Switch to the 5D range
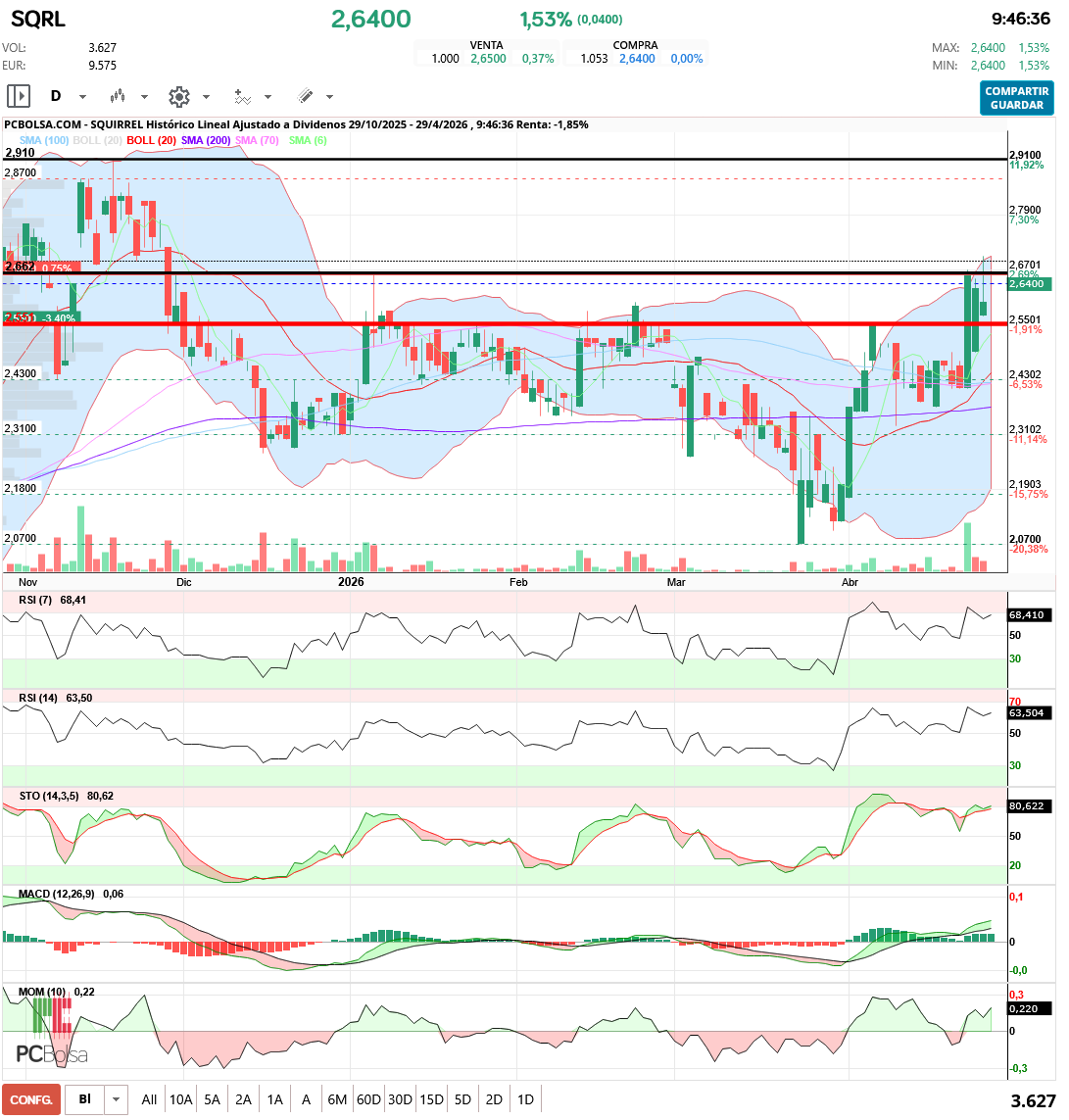The height and width of the screenshot is (1120, 1069). pyautogui.click(x=462, y=1100)
